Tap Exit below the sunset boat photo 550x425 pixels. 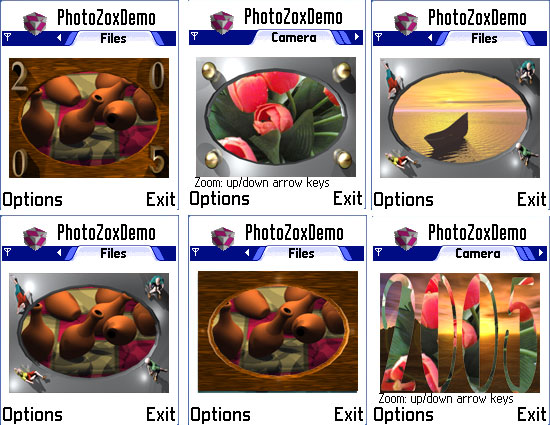(x=532, y=199)
